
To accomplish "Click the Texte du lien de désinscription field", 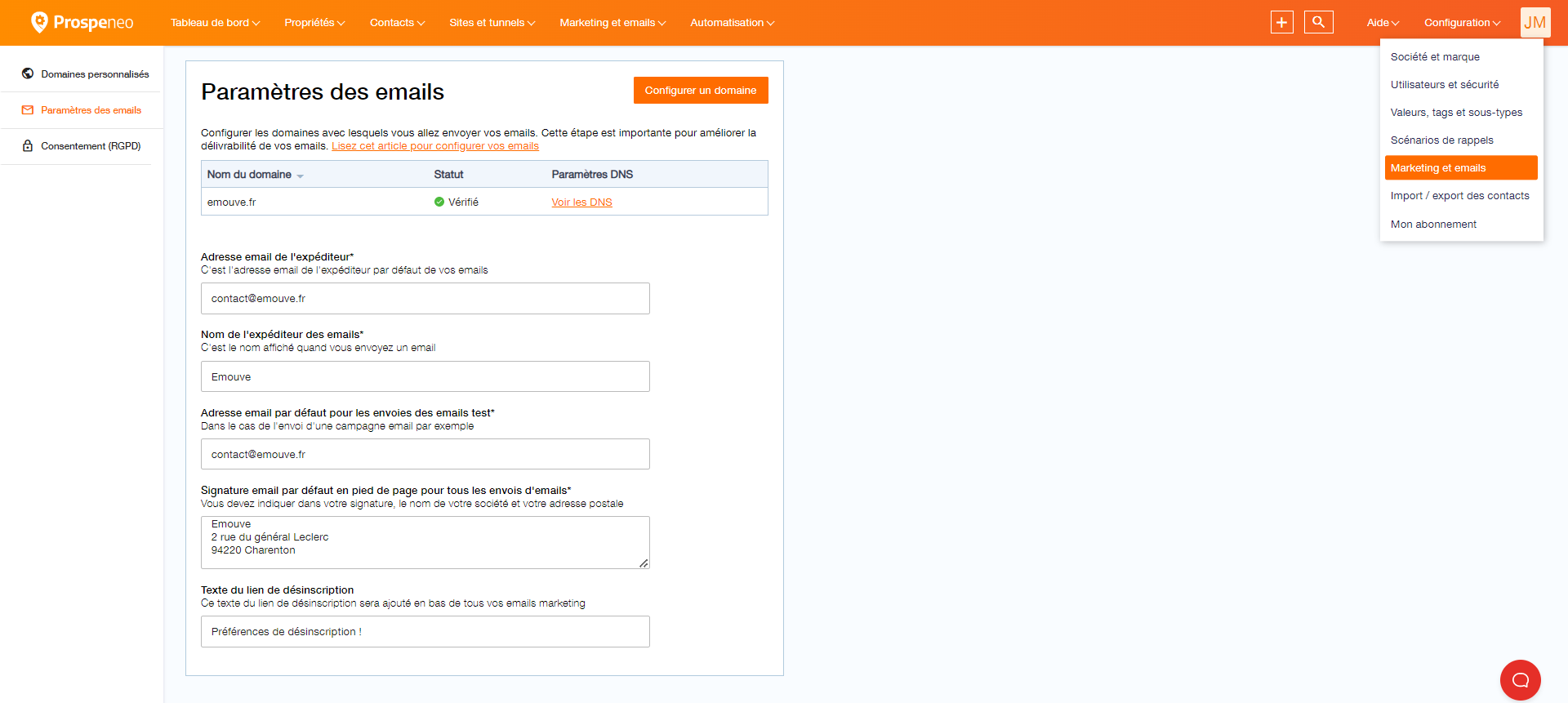I will (425, 632).
